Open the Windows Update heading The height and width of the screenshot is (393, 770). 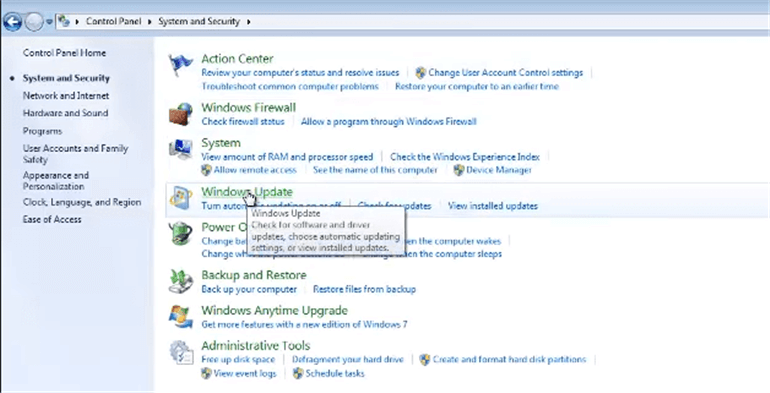click(x=247, y=192)
